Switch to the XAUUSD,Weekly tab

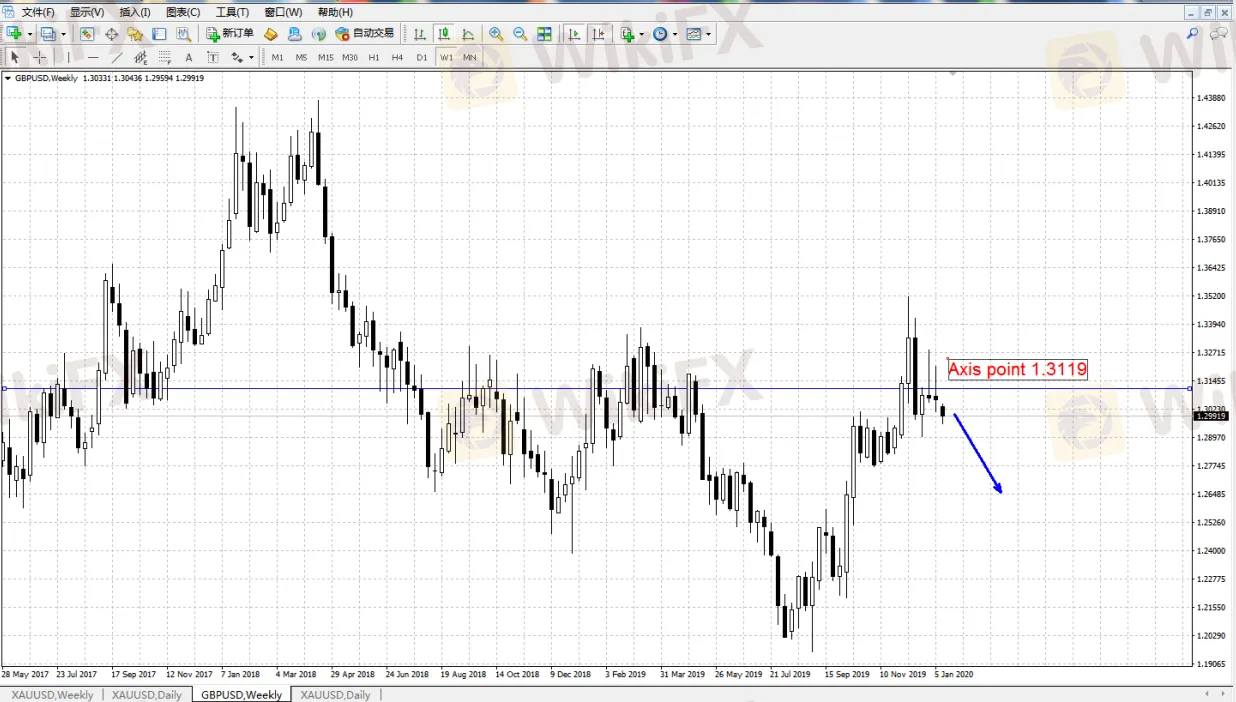point(51,694)
